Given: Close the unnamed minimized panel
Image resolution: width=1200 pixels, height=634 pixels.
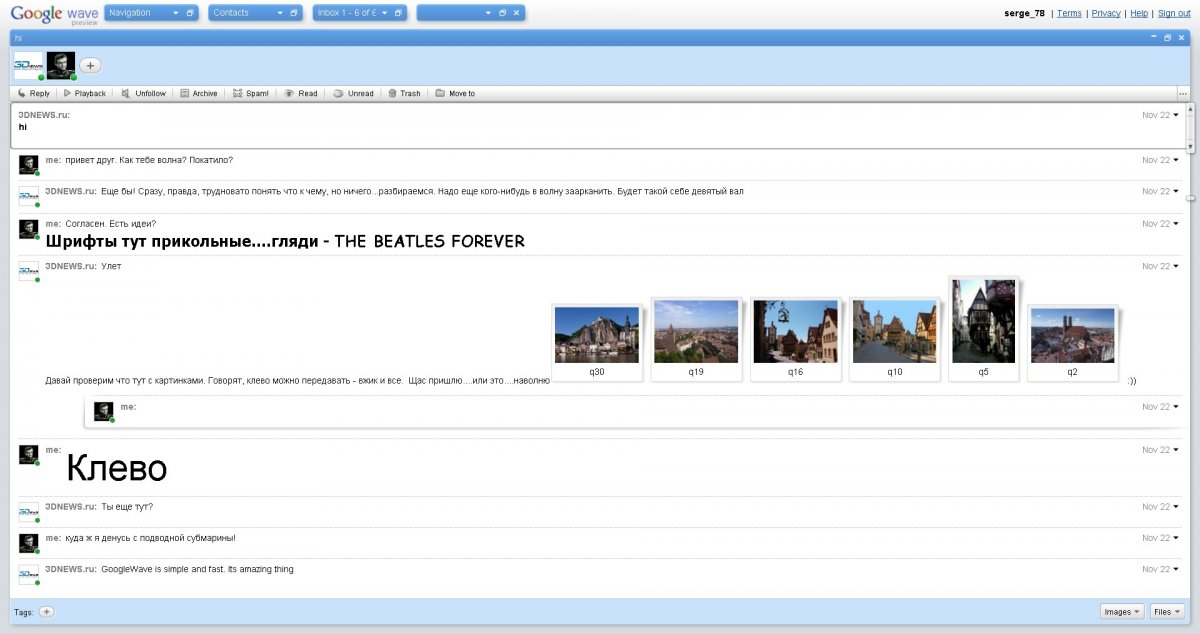Looking at the screenshot, I should [516, 13].
